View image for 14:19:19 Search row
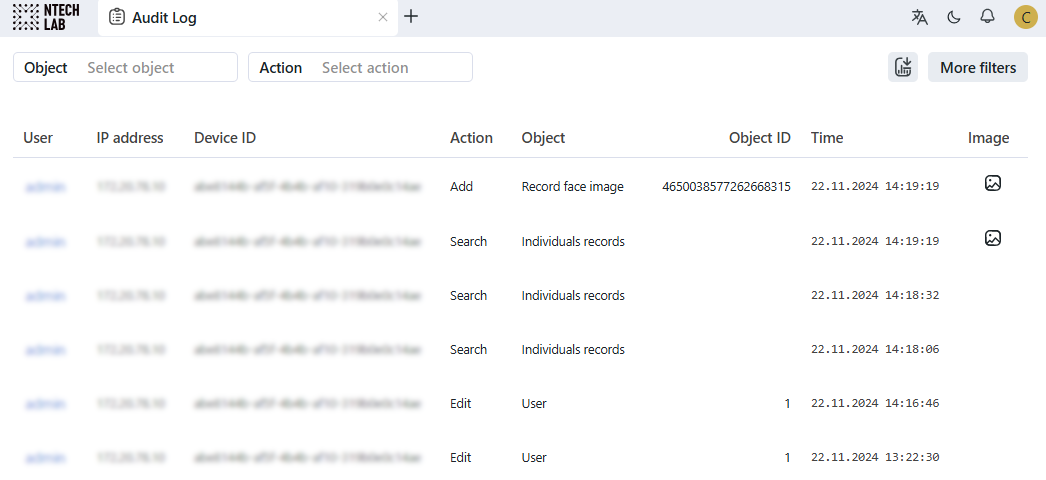1046x480 pixels. click(992, 239)
